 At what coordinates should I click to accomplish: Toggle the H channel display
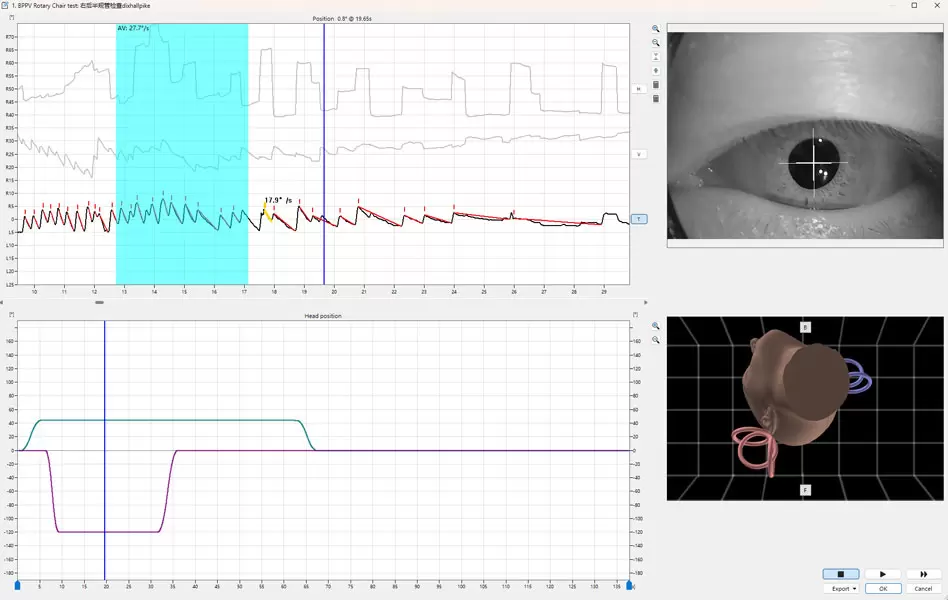(x=638, y=88)
